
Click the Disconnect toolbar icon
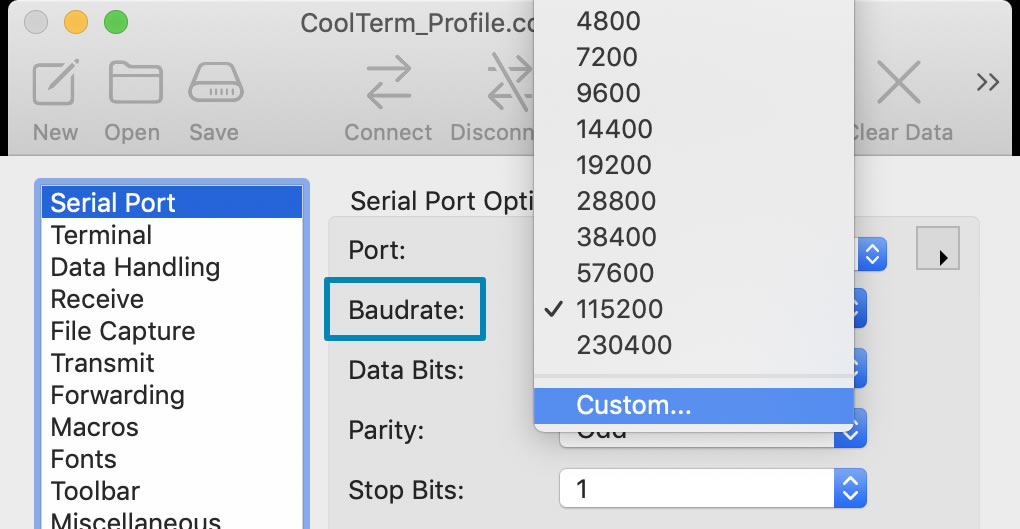click(x=508, y=84)
